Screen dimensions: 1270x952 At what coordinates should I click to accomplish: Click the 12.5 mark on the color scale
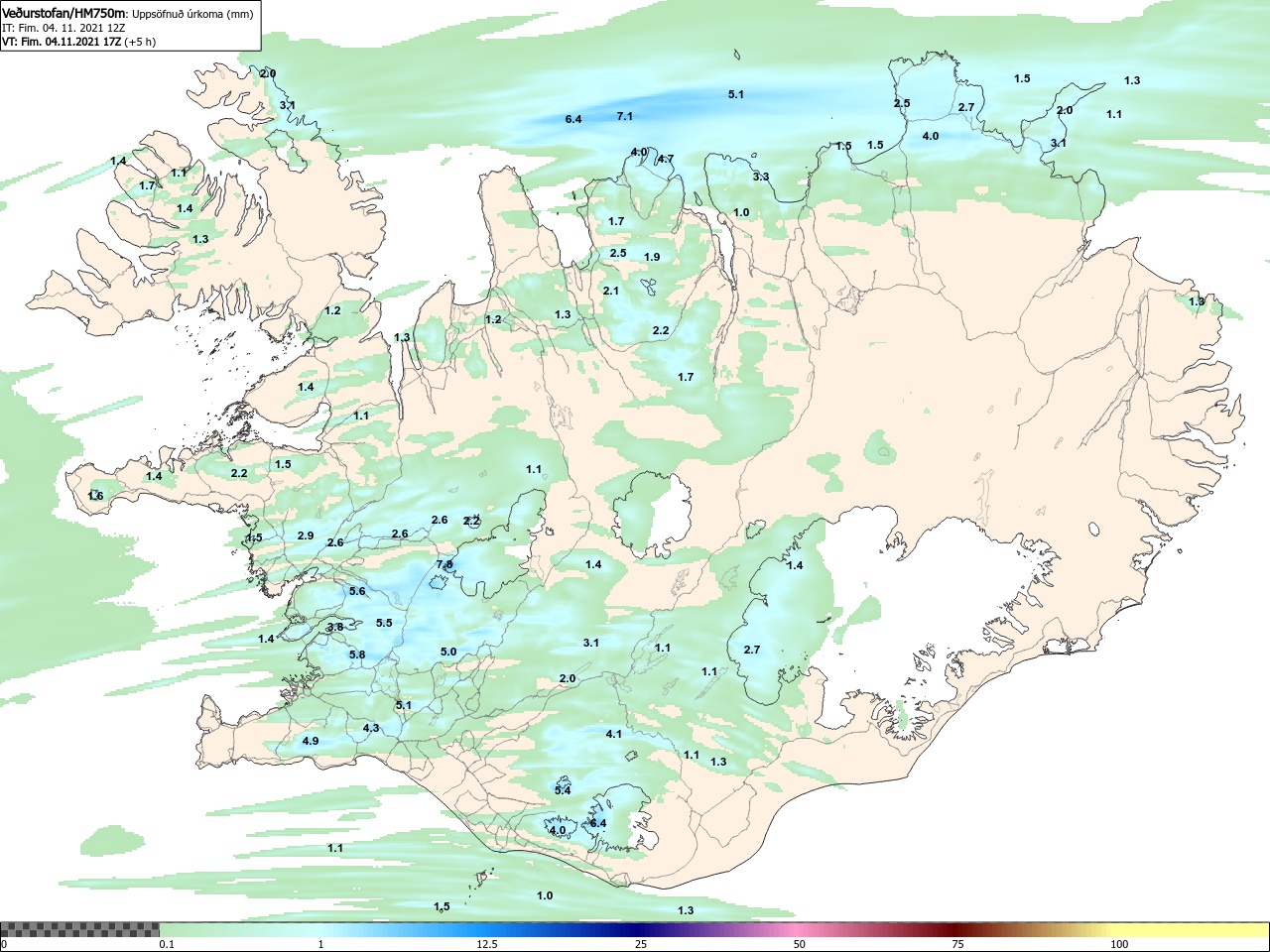pyautogui.click(x=487, y=945)
